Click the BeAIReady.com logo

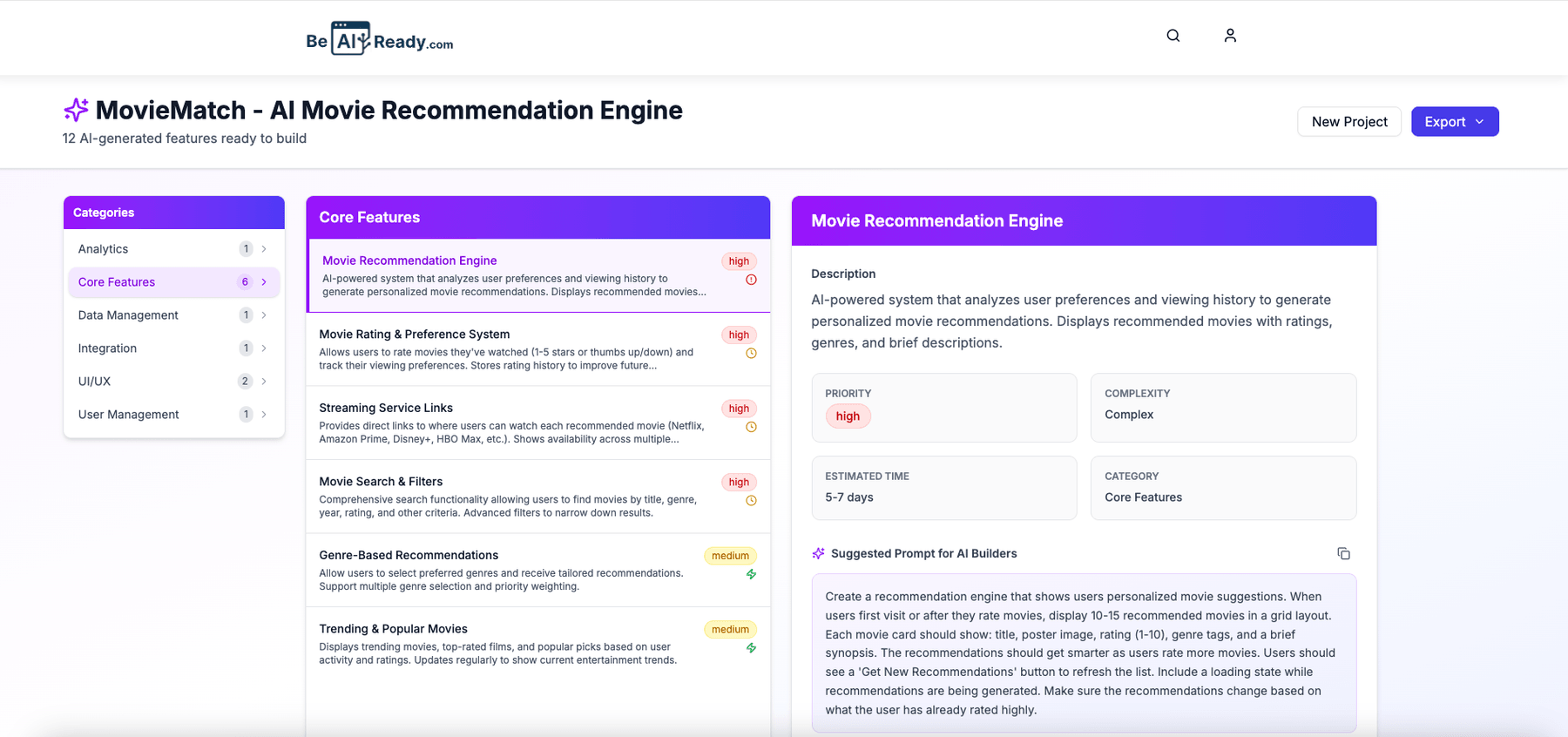tap(380, 38)
